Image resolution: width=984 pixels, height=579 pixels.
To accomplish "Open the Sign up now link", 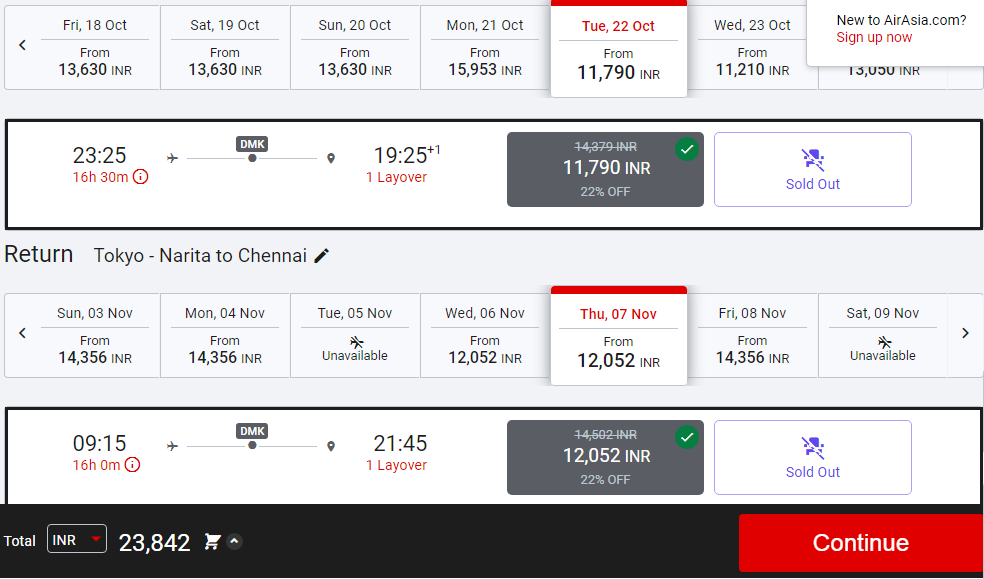I will (x=874, y=38).
